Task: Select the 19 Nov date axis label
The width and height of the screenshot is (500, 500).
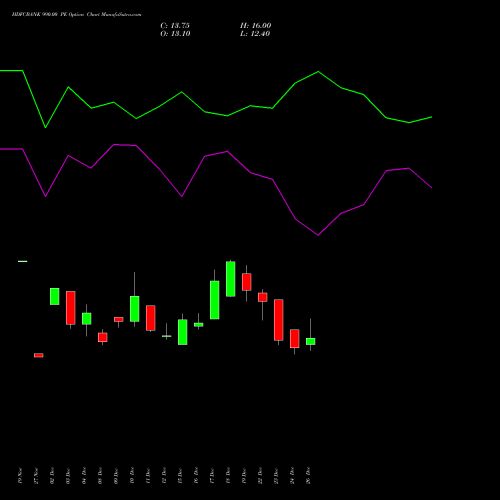Action: pos(20,476)
